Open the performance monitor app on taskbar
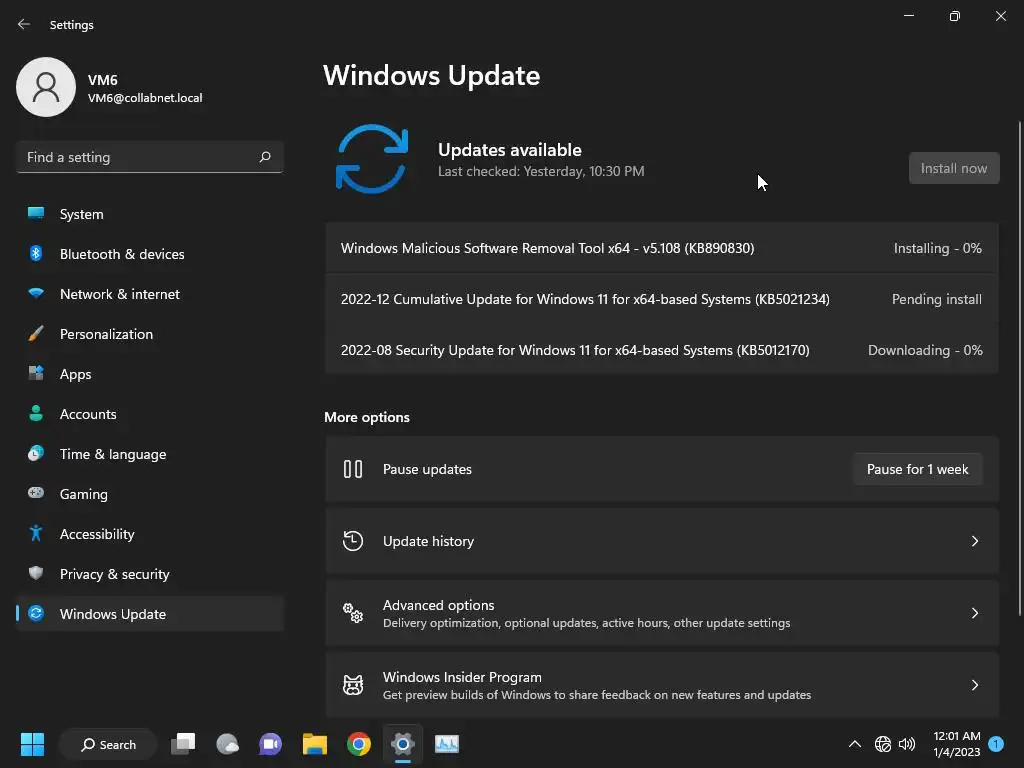Viewport: 1024px width, 768px height. 447,744
